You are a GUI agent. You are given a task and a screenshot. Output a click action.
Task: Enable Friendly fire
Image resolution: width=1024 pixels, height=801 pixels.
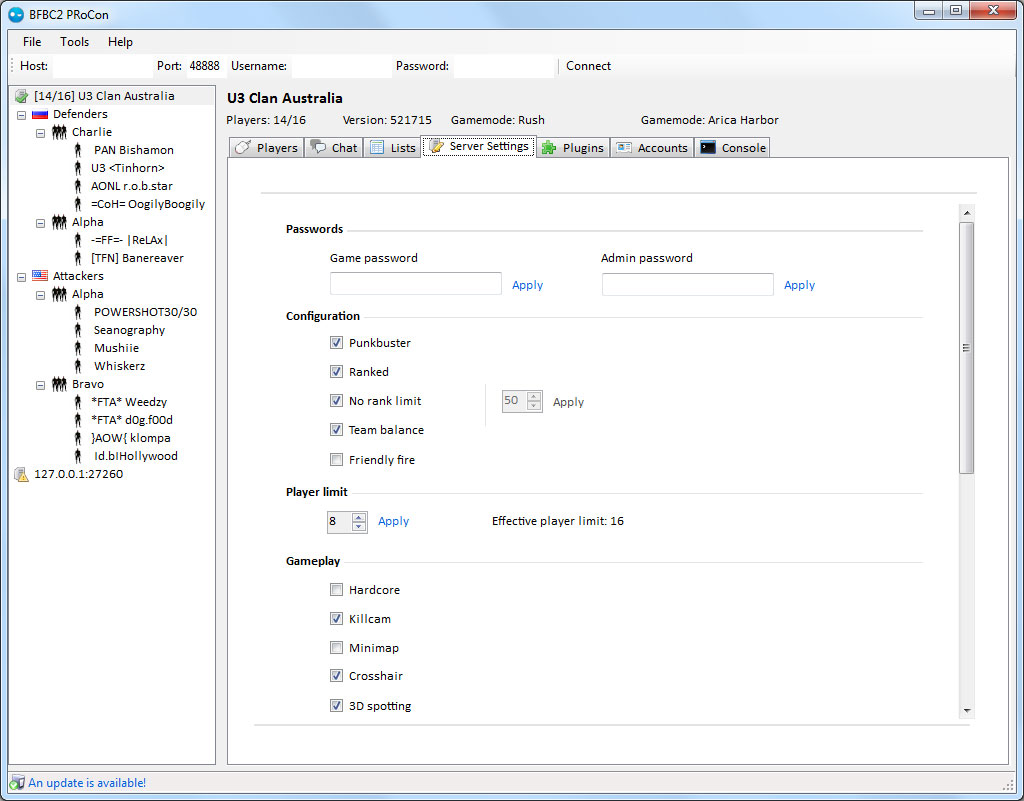pyautogui.click(x=336, y=460)
